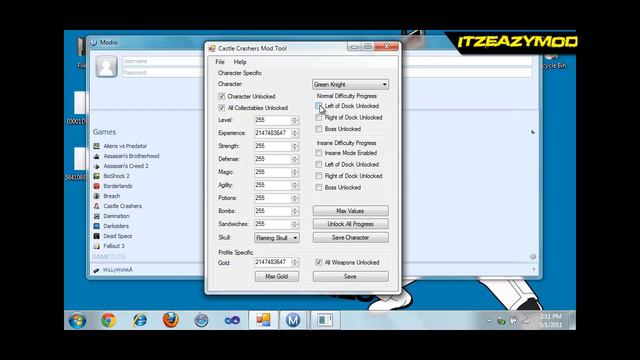640x360 pixels.
Task: Click the blue infinity loop taskbar icon
Action: [x=232, y=320]
